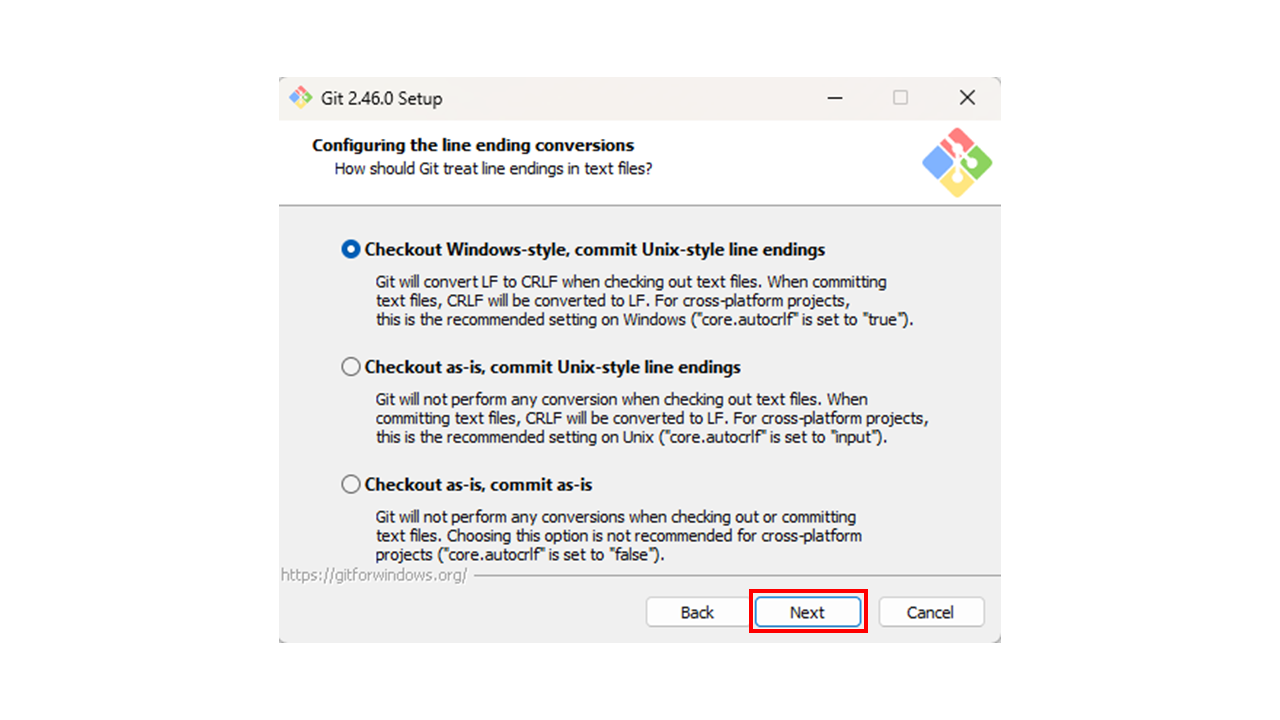Click the Git icon in the title bar
1280x720 pixels.
pyautogui.click(x=300, y=98)
